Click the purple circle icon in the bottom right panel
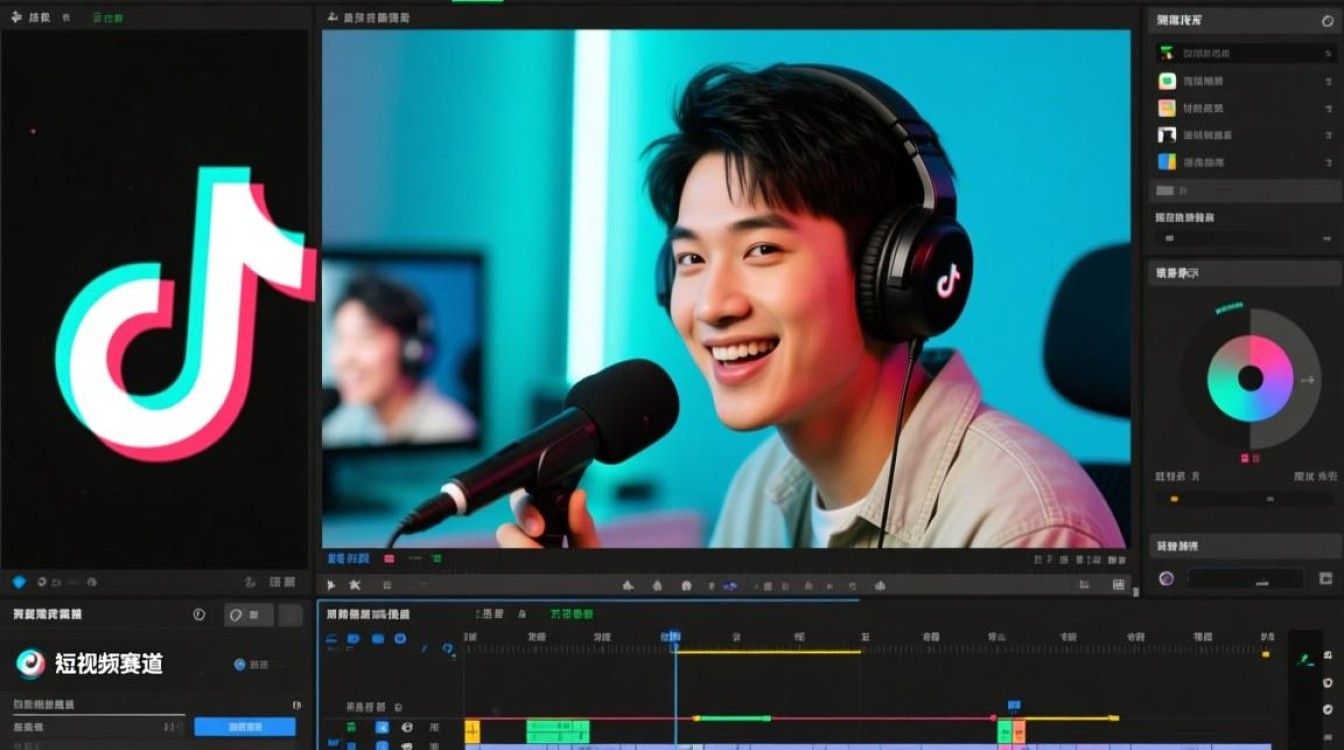The width and height of the screenshot is (1344, 750). (x=1166, y=578)
